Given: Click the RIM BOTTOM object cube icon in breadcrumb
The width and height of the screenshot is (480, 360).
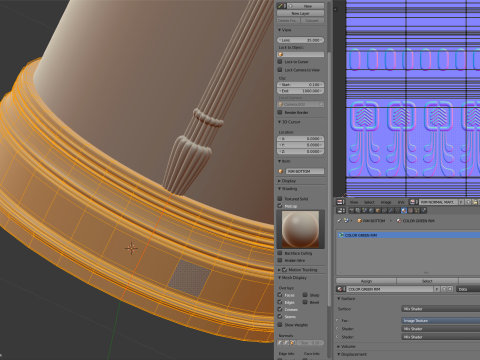Looking at the screenshot, I should (360, 221).
